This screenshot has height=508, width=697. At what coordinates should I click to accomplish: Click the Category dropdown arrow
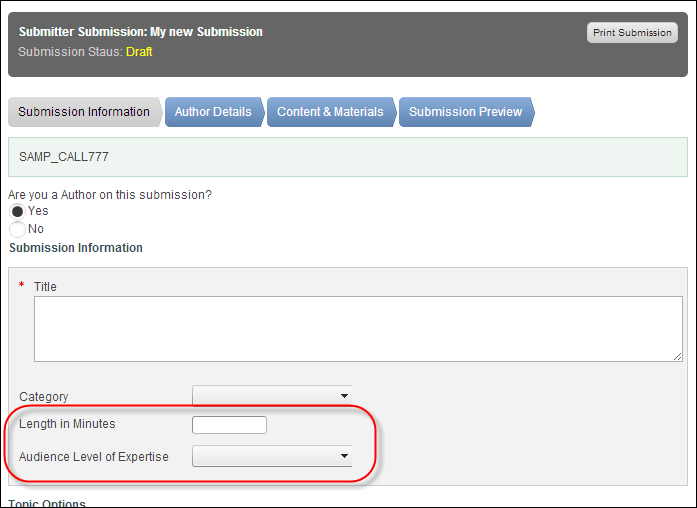(x=344, y=396)
